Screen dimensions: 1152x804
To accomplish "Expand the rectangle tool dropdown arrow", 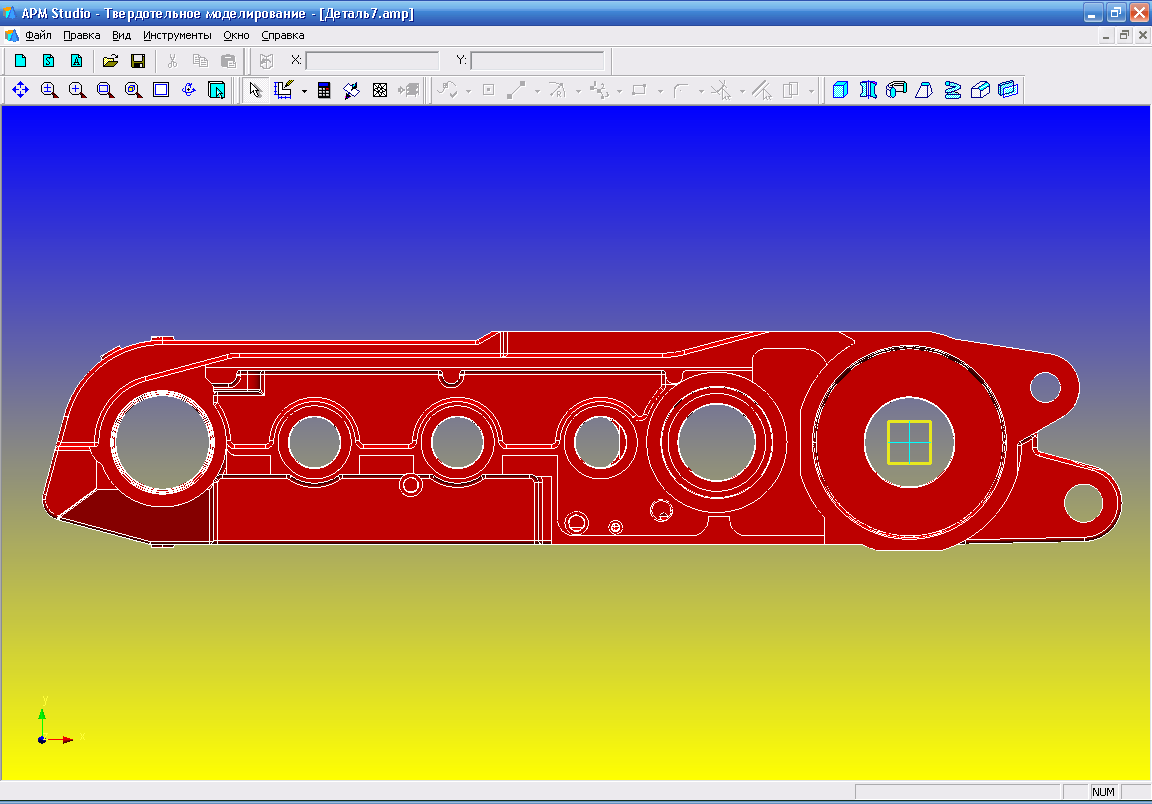I will [660, 91].
